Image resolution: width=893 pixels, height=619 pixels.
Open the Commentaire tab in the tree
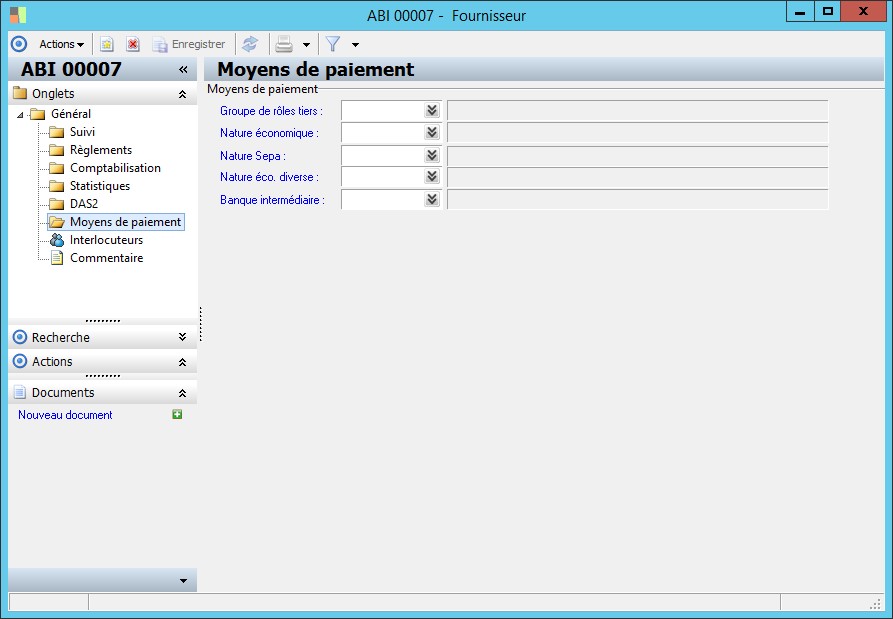106,258
